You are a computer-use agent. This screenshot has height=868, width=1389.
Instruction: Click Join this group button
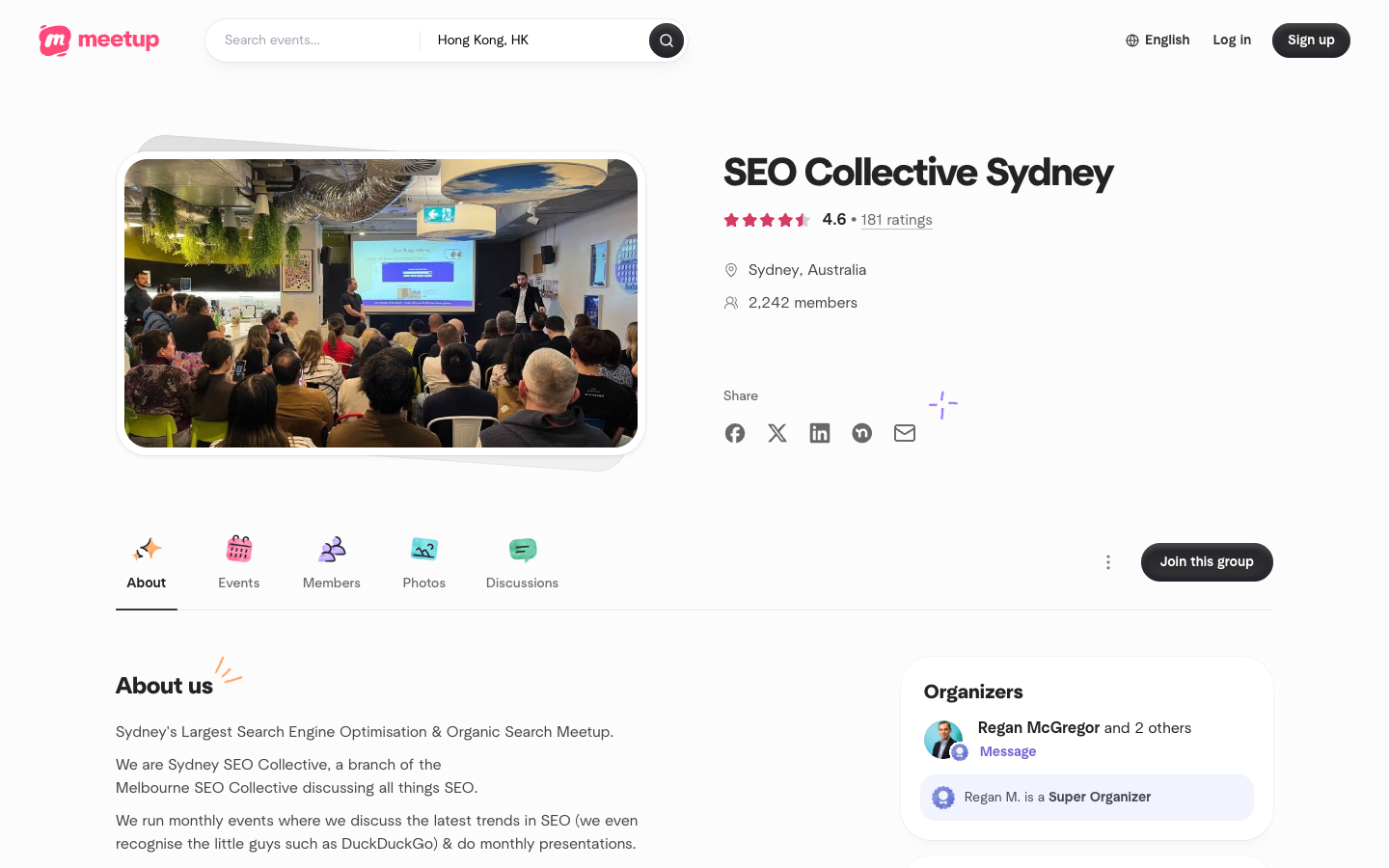point(1207,562)
